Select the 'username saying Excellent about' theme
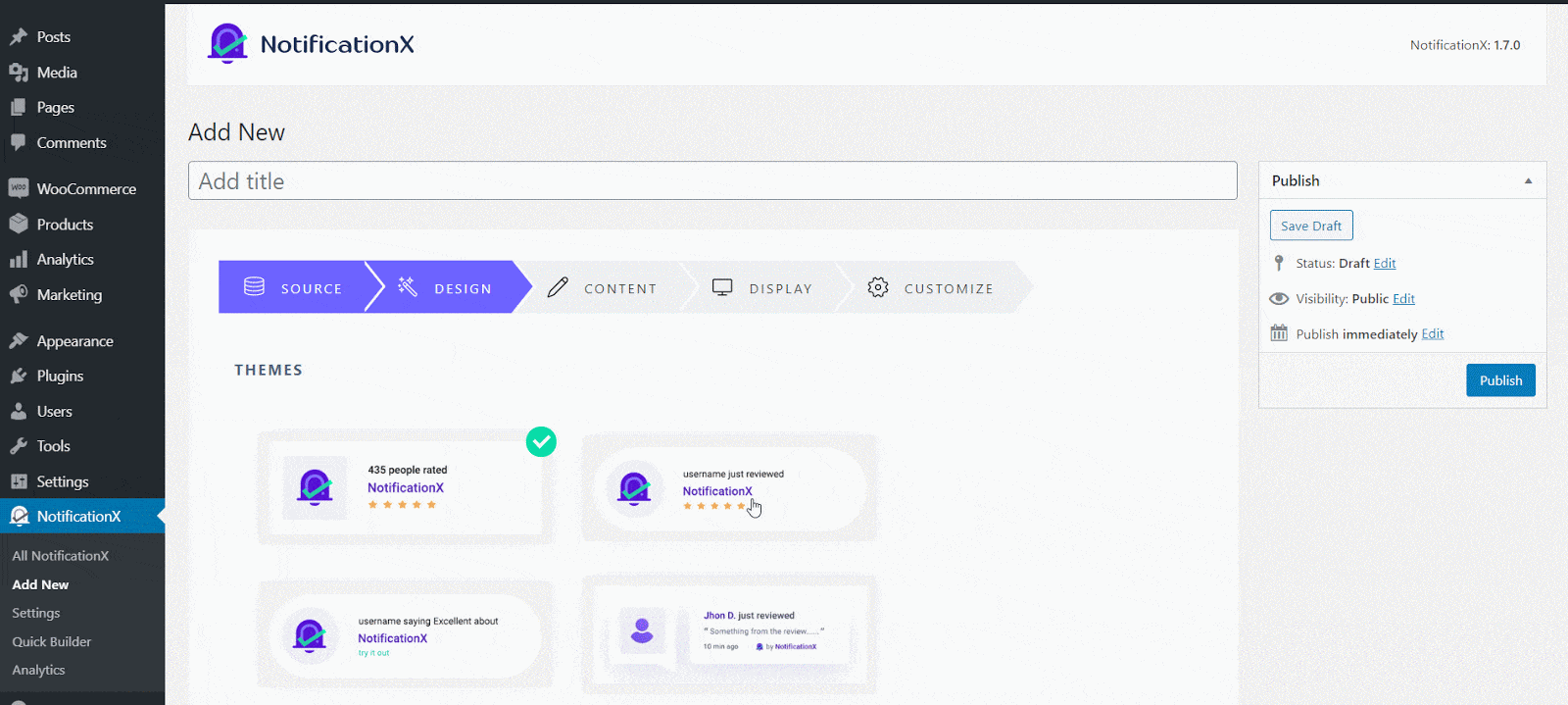1568x705 pixels. [406, 634]
